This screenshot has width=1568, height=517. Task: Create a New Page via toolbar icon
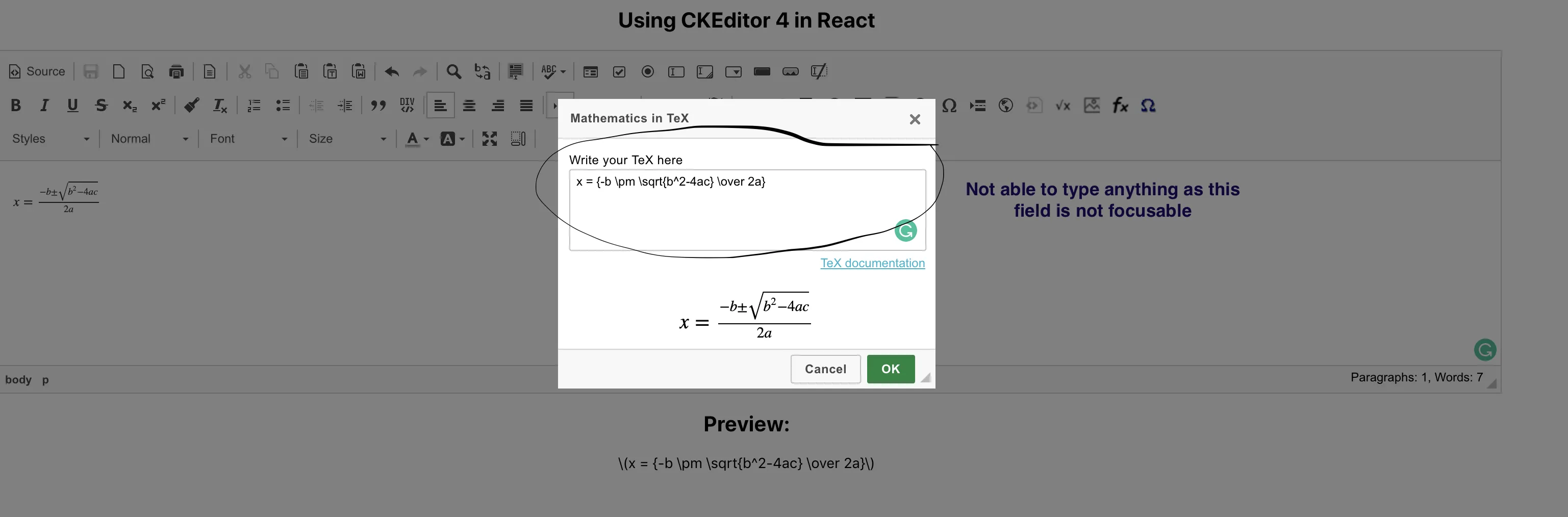119,72
